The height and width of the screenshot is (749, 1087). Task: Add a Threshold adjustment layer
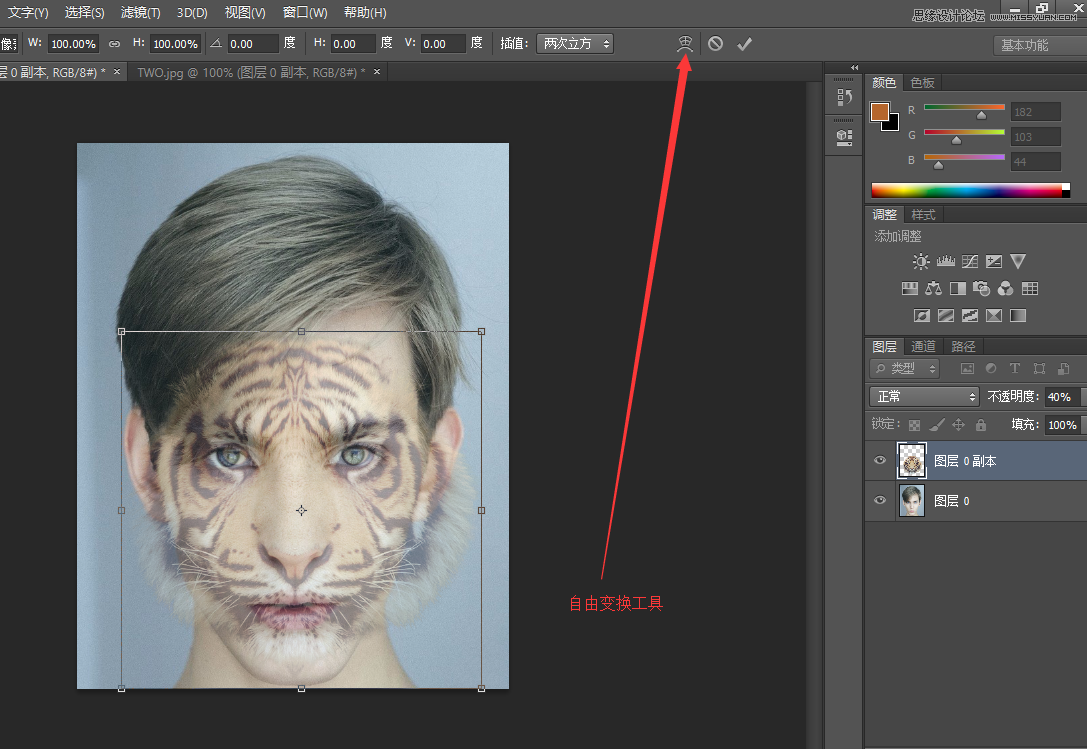[970, 316]
